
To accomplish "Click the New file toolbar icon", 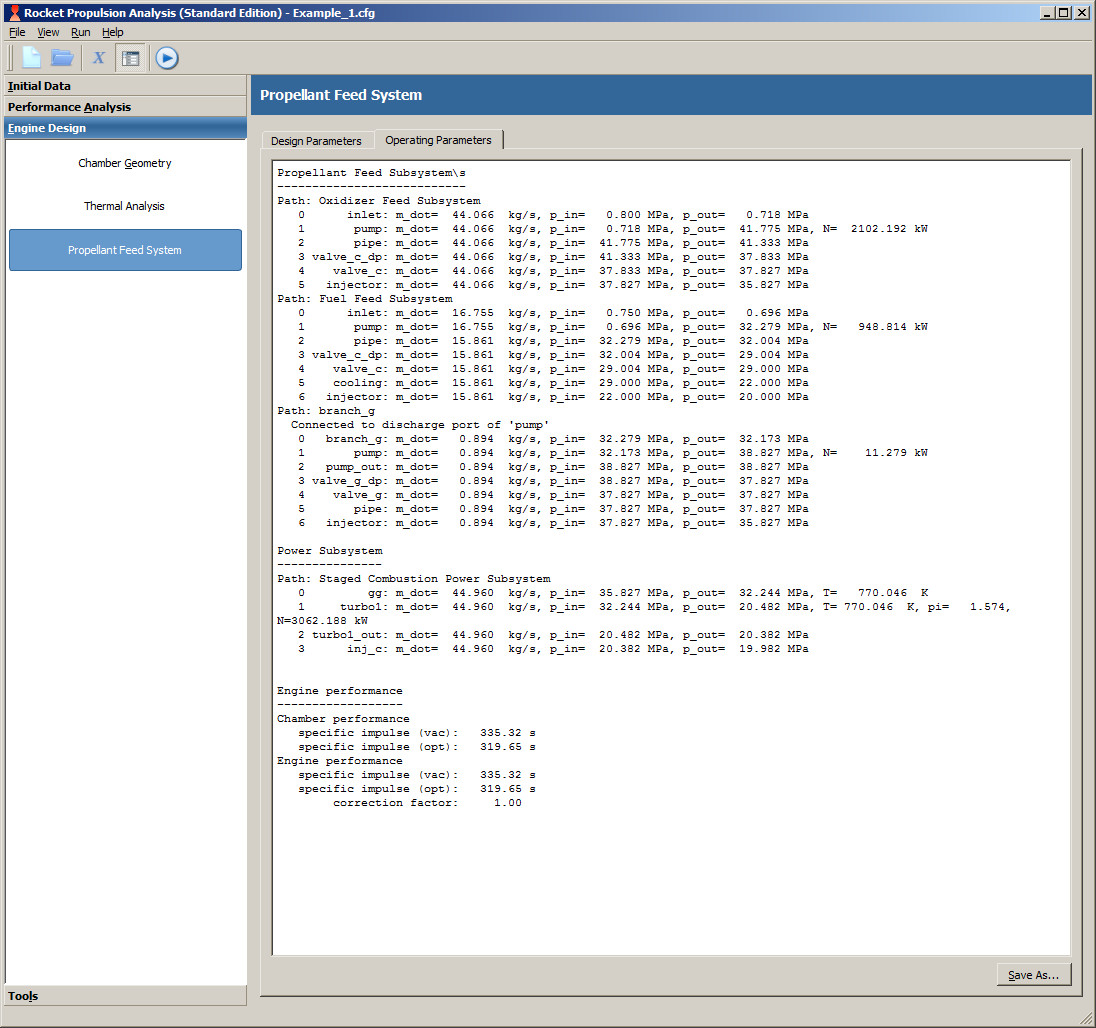I will tap(31, 58).
